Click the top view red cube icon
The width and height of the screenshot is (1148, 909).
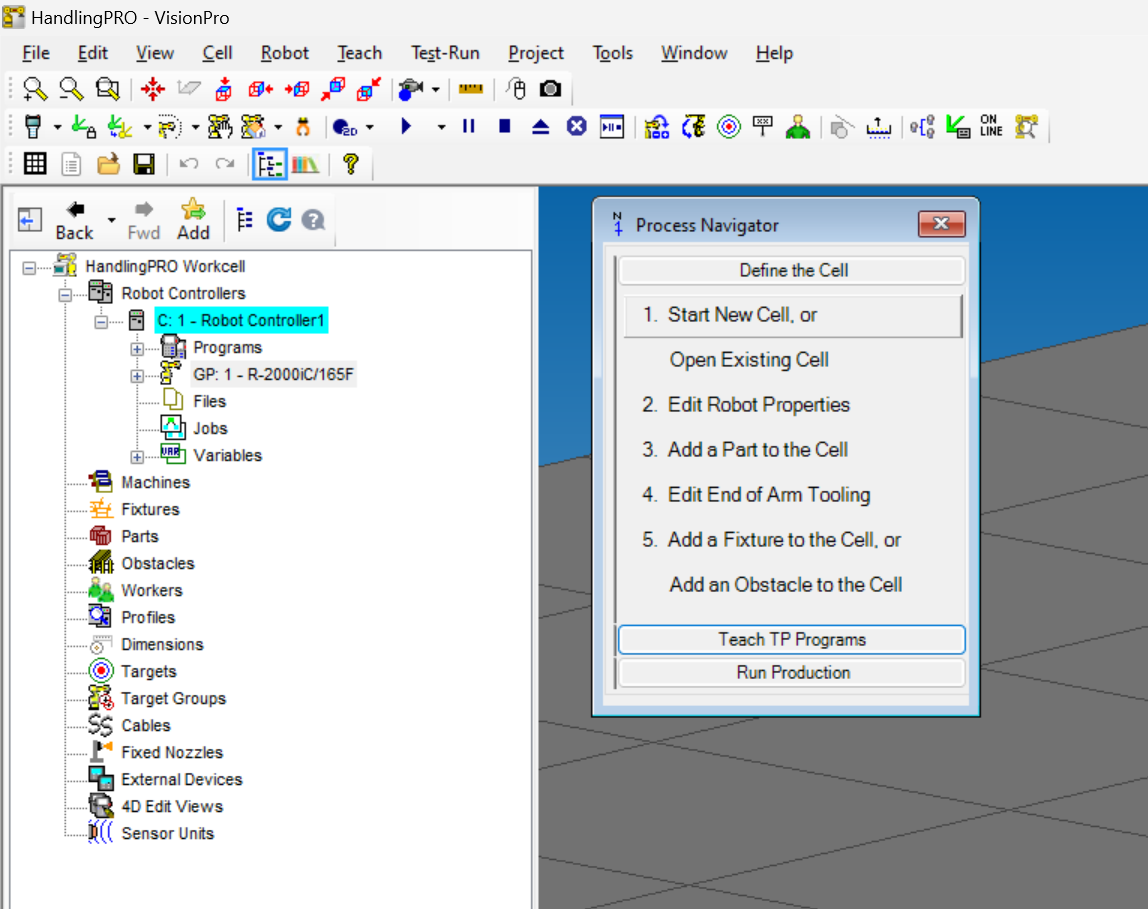[x=224, y=89]
